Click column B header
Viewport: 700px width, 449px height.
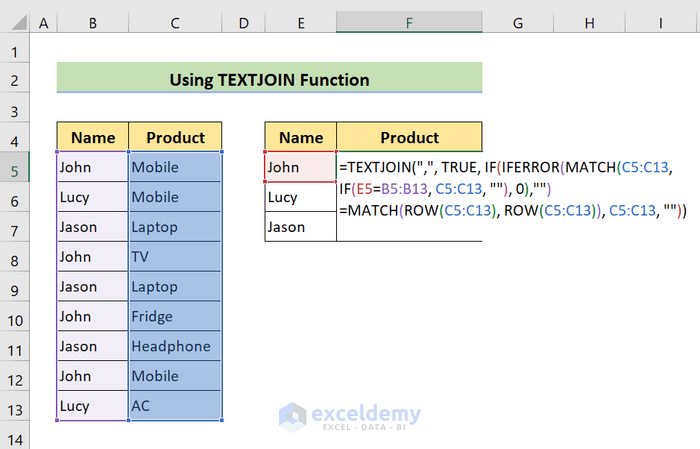click(92, 21)
